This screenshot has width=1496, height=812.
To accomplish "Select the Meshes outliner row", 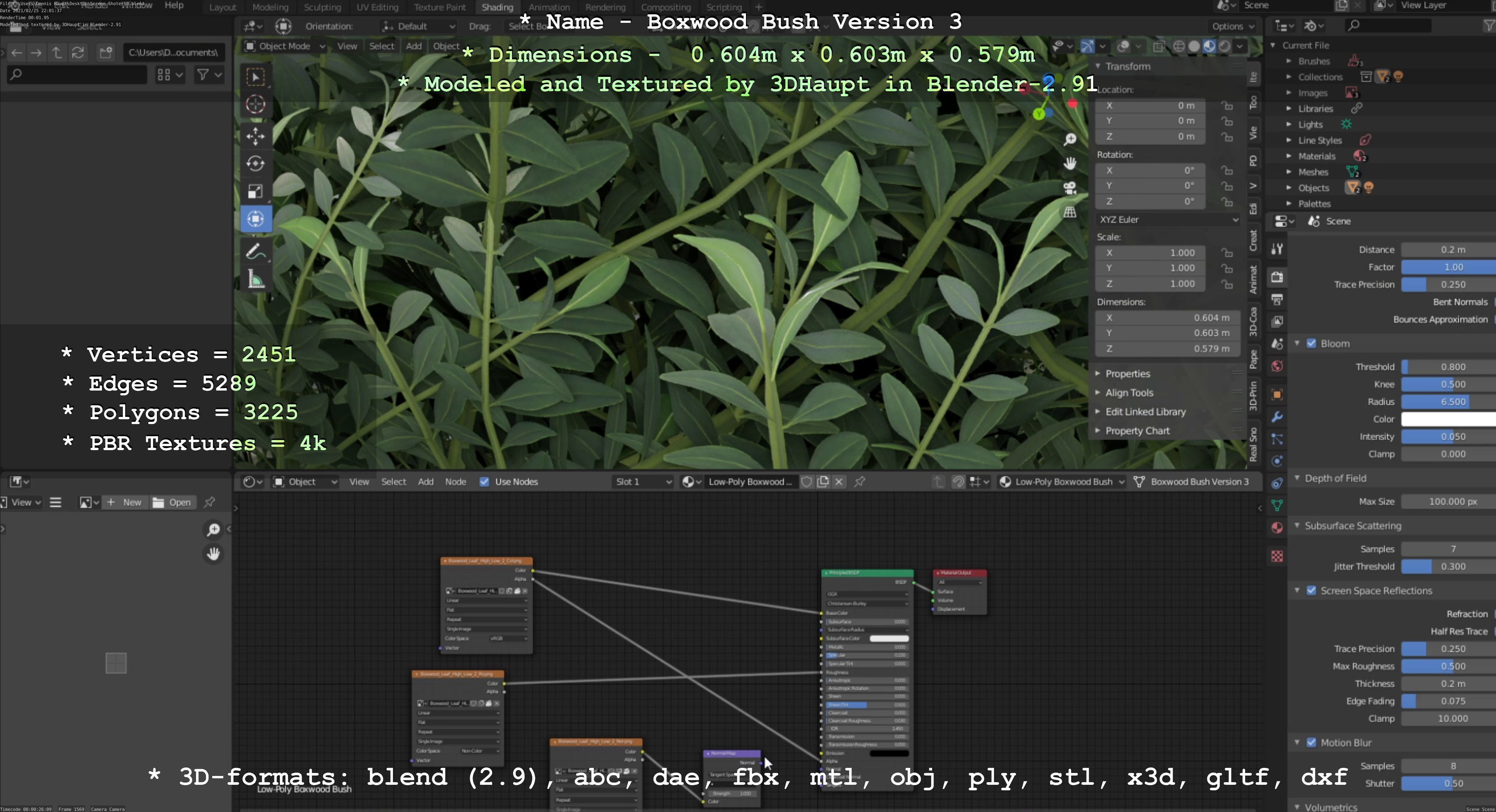I will point(1313,172).
